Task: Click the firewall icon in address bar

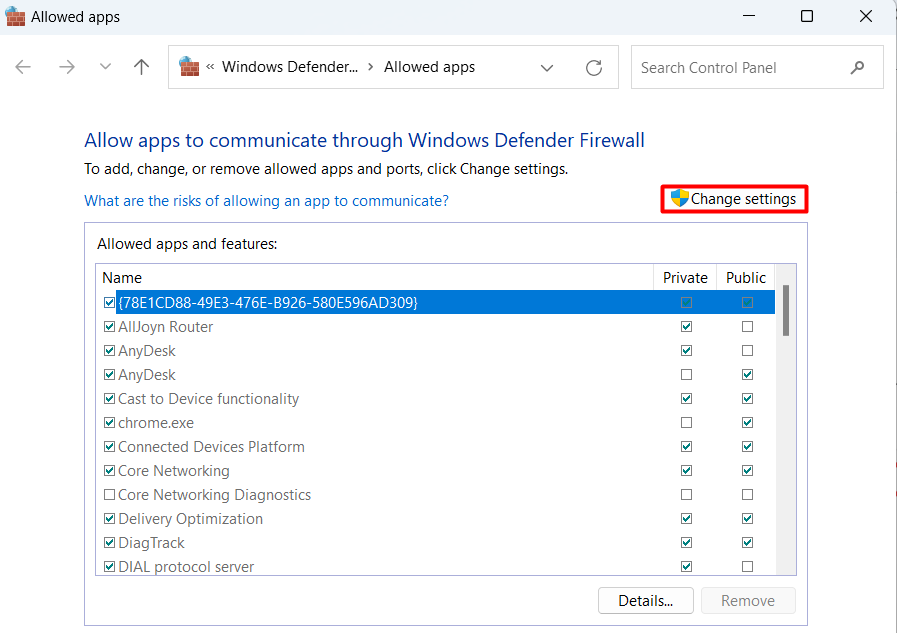Action: [189, 66]
